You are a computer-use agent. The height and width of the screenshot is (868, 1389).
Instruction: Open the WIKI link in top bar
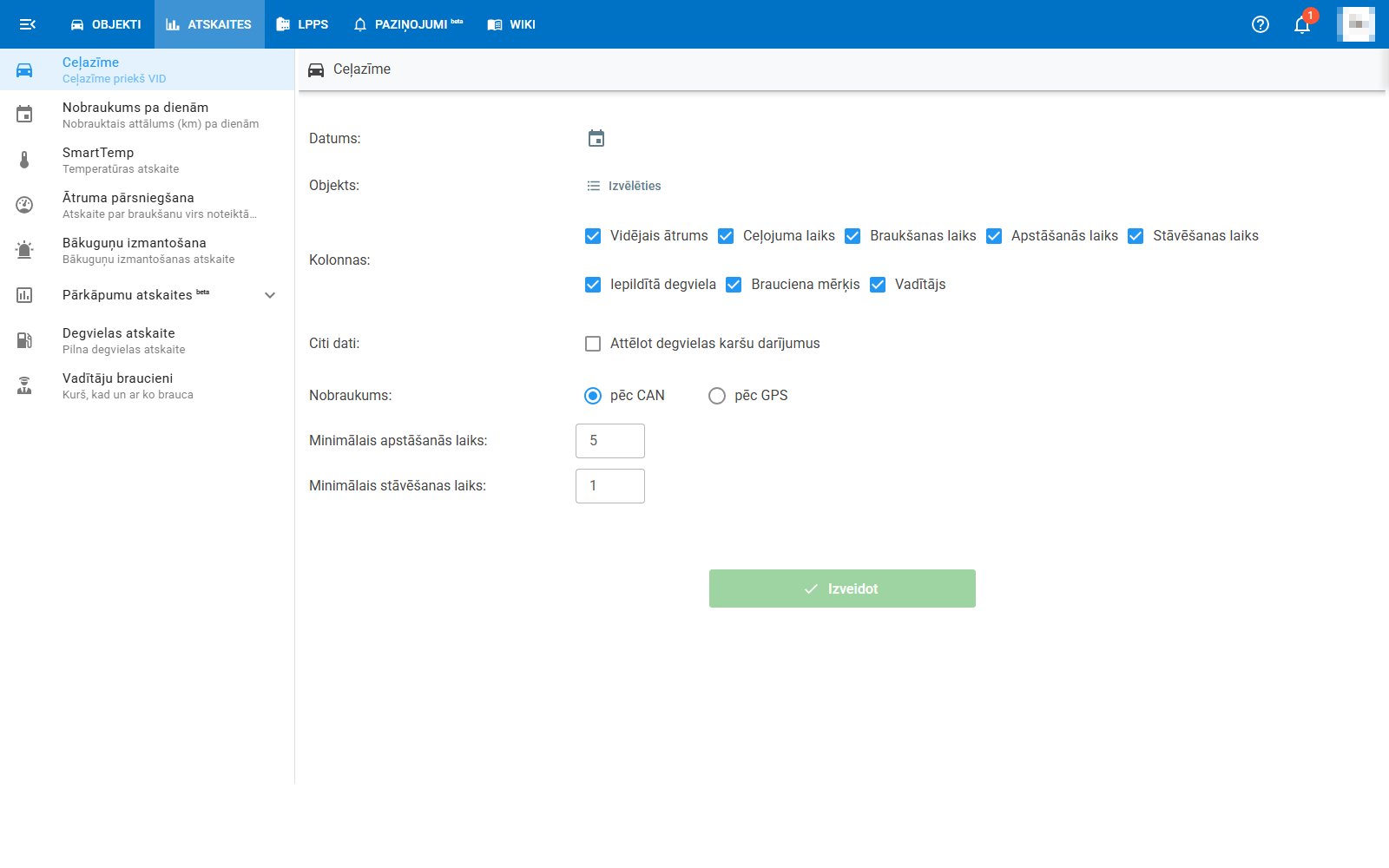[511, 24]
